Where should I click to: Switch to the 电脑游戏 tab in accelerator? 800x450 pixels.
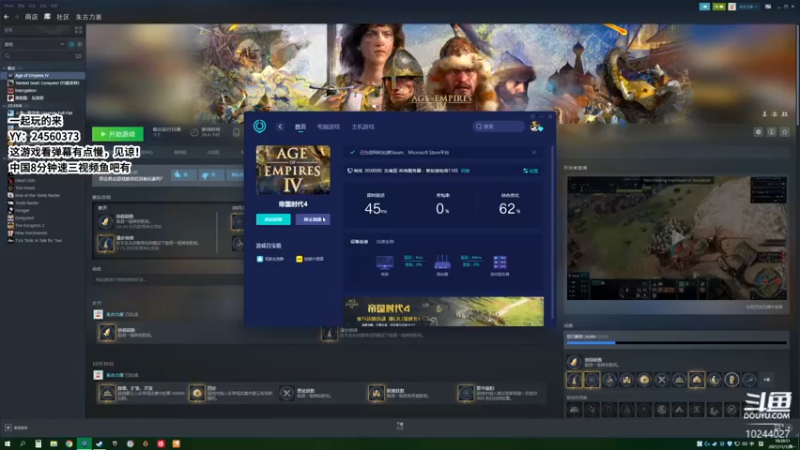328,127
